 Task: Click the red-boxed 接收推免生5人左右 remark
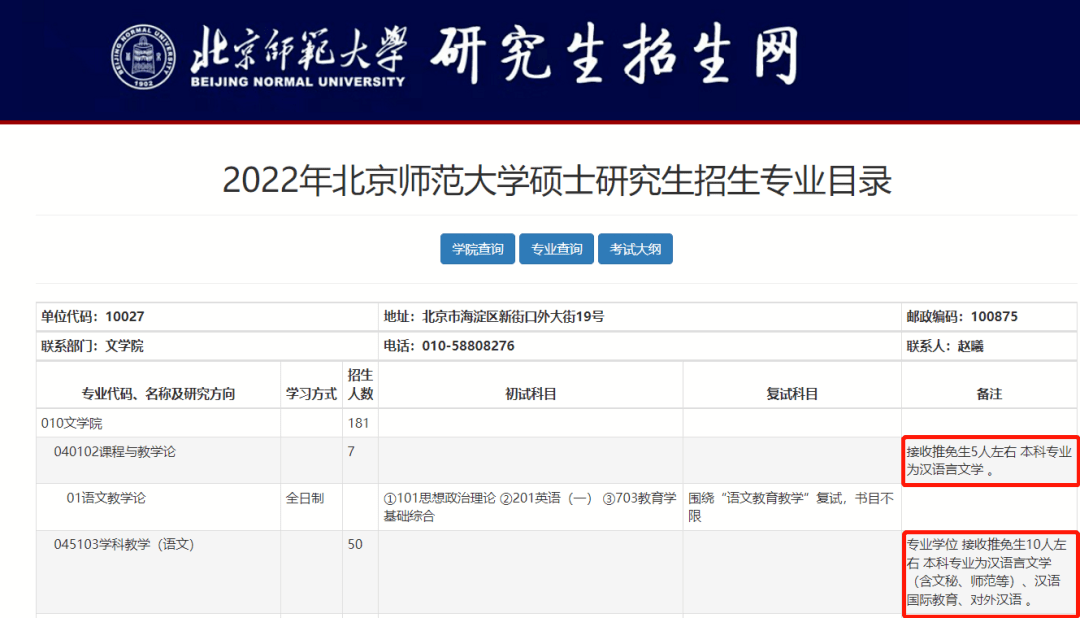[x=990, y=460]
